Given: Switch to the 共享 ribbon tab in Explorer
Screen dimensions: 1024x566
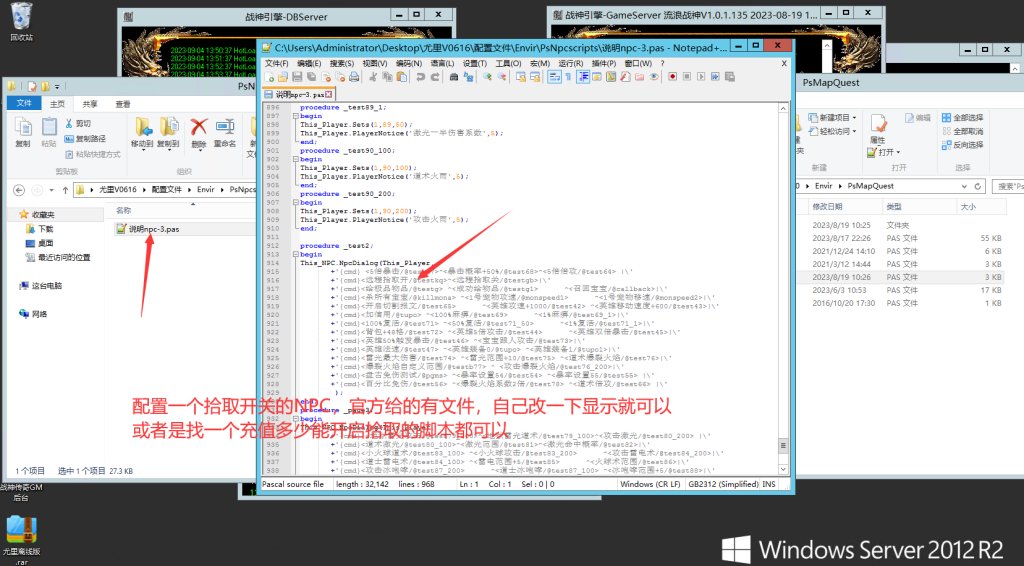Looking at the screenshot, I should 89,104.
